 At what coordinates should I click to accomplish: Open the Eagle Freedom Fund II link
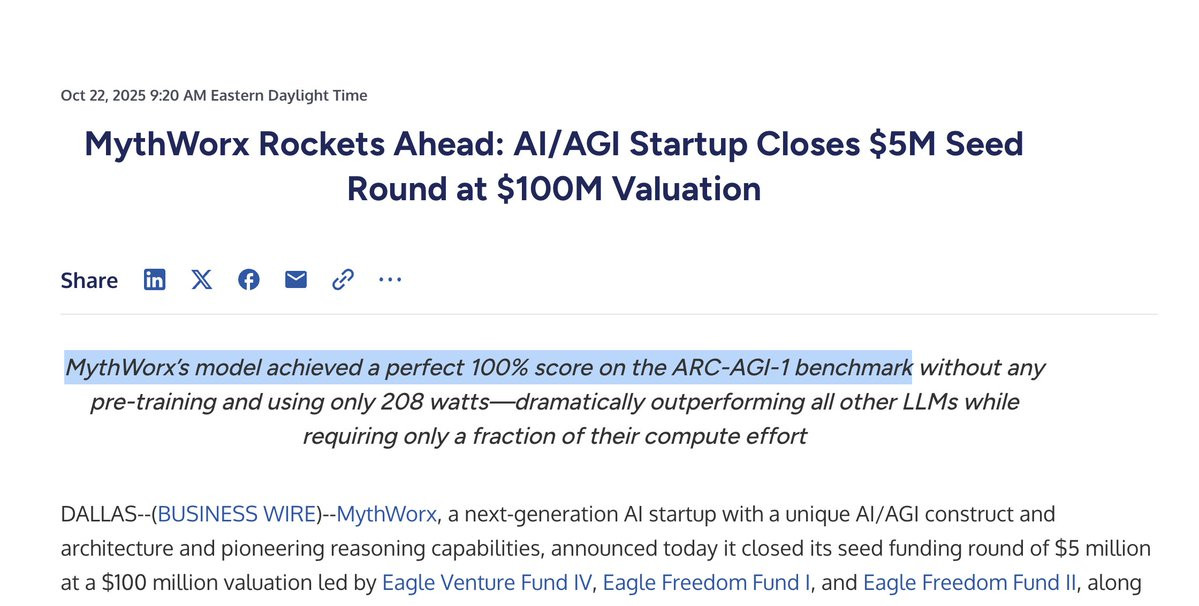click(970, 583)
